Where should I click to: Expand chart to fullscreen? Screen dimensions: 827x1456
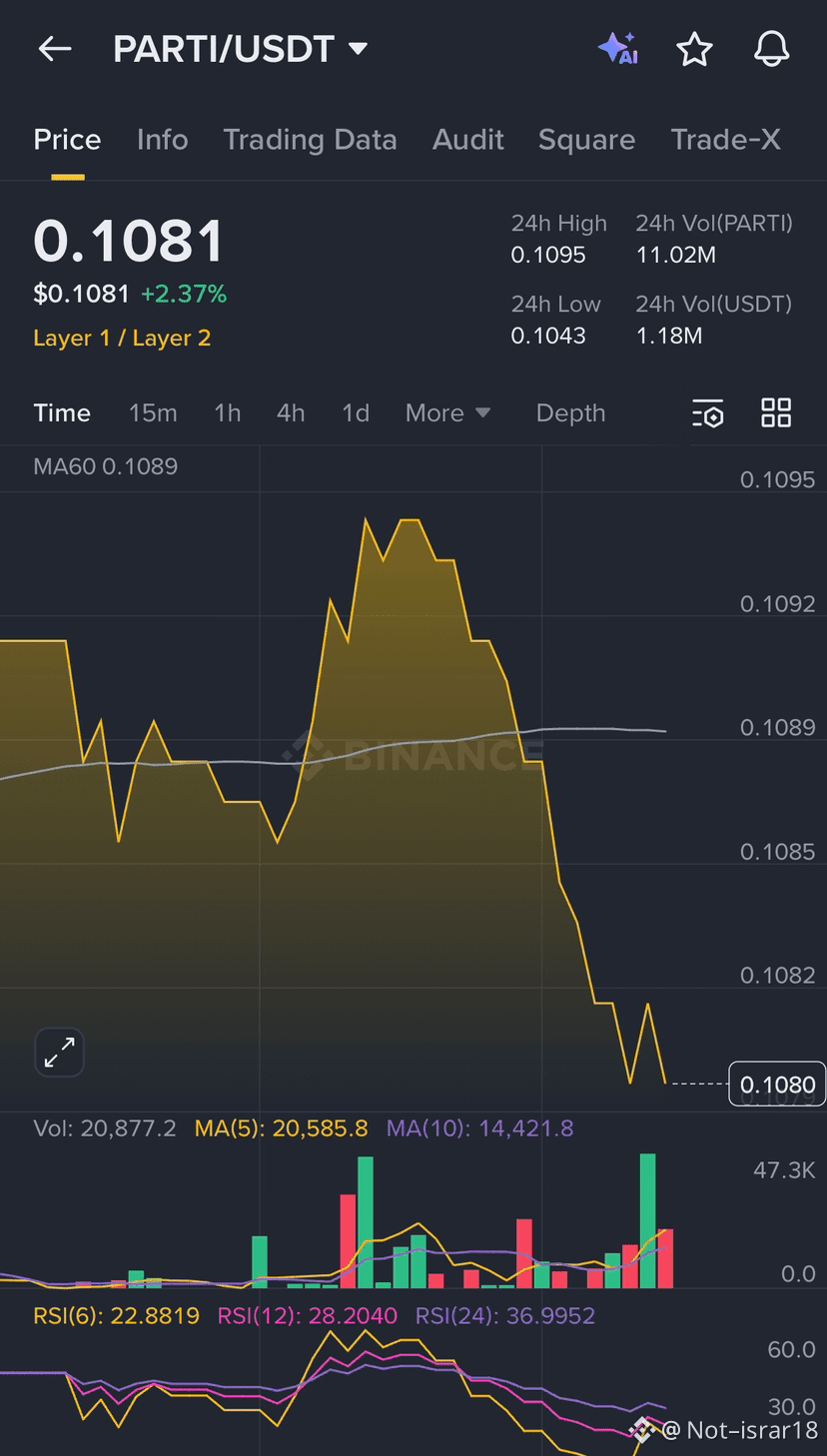(60, 1053)
